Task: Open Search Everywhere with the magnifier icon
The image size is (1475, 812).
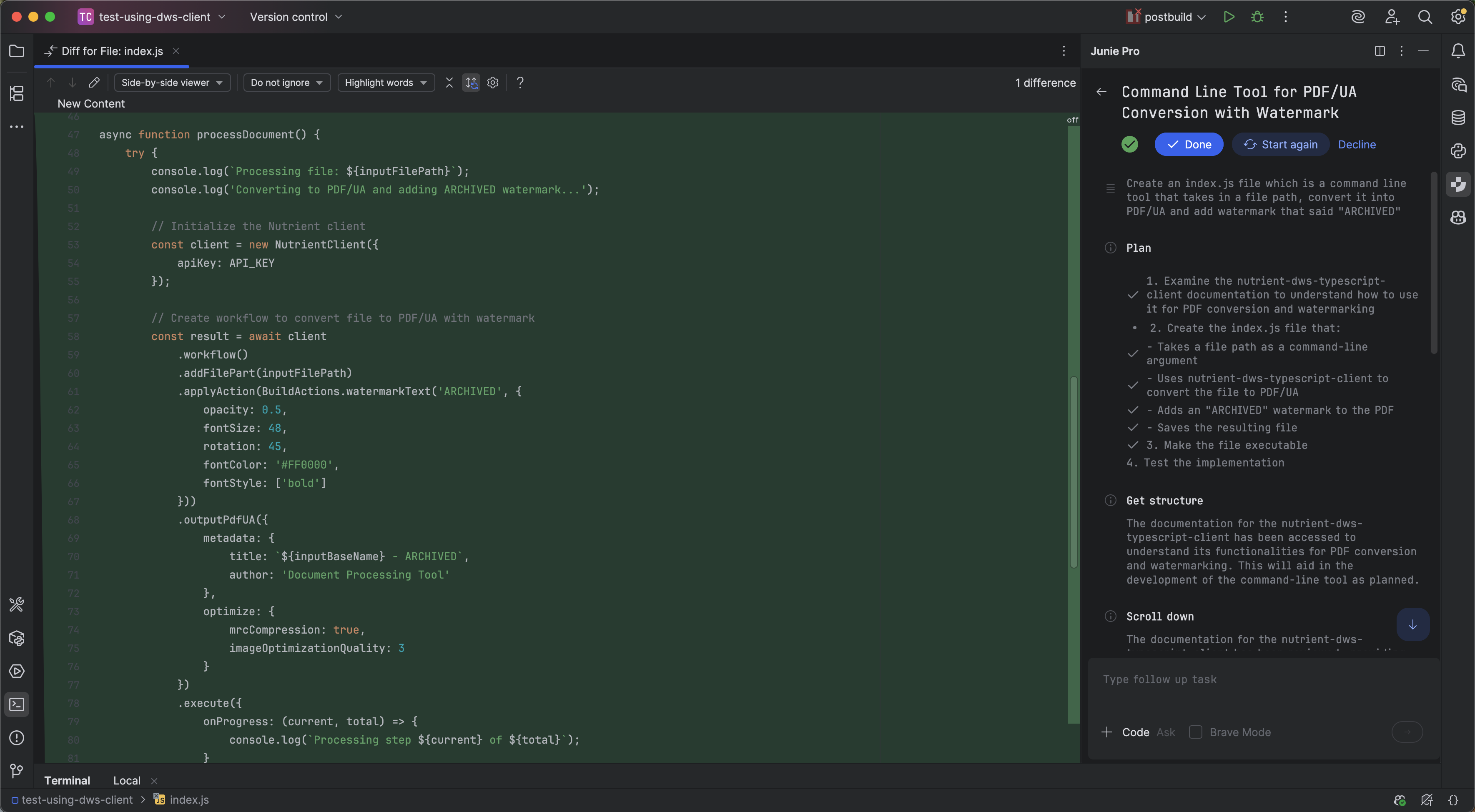Action: 1425,17
